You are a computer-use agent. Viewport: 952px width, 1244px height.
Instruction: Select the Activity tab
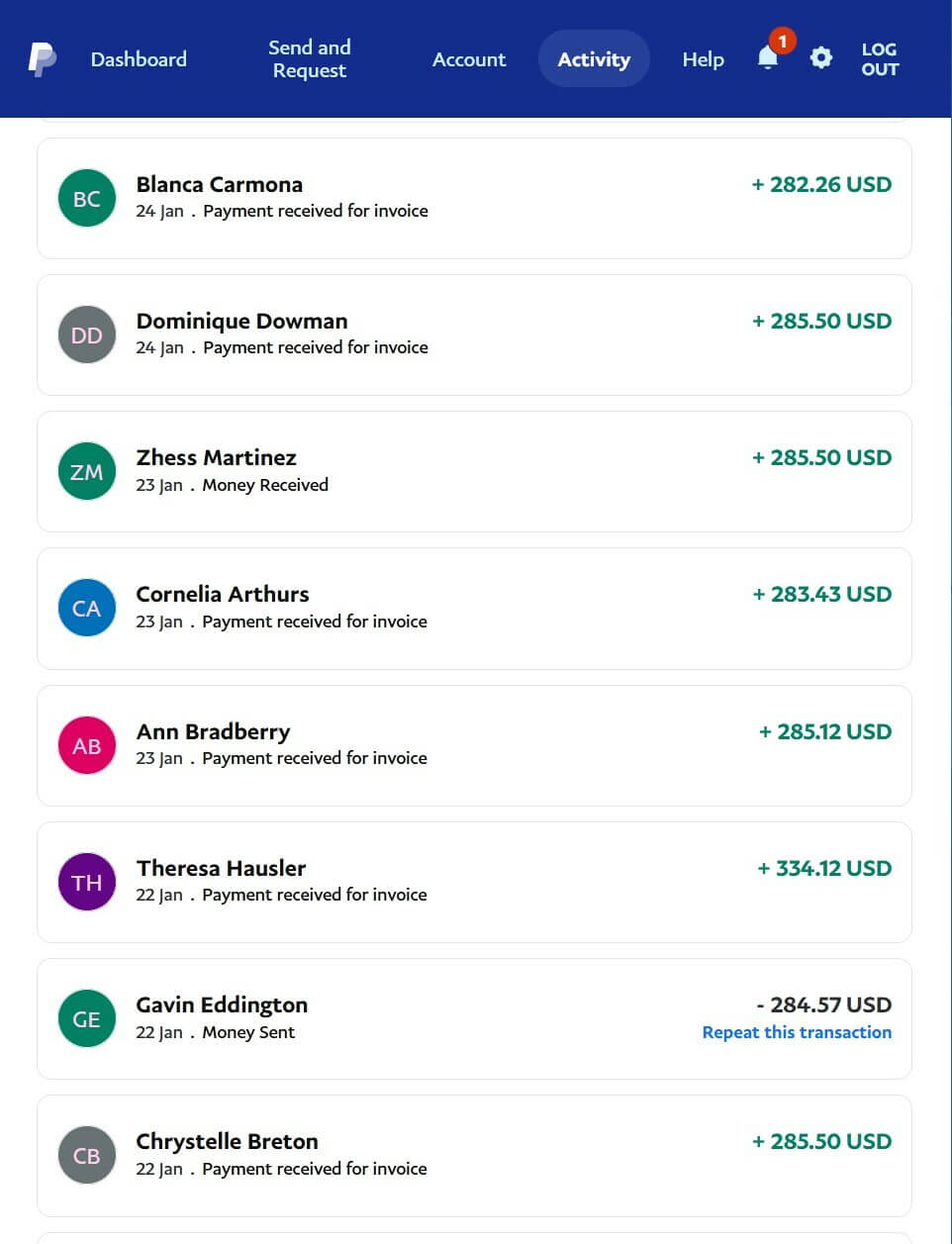[594, 59]
